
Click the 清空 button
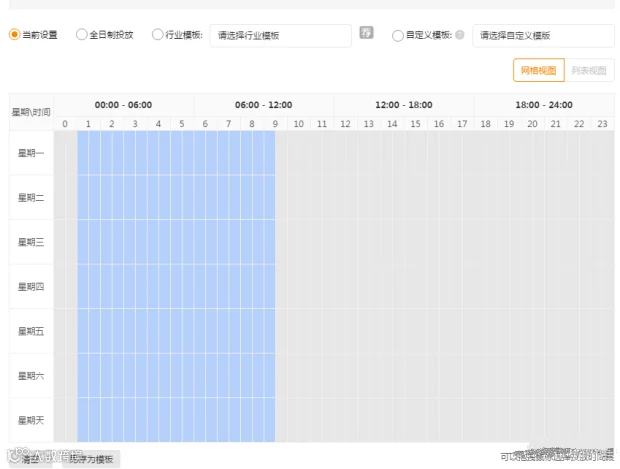point(30,459)
